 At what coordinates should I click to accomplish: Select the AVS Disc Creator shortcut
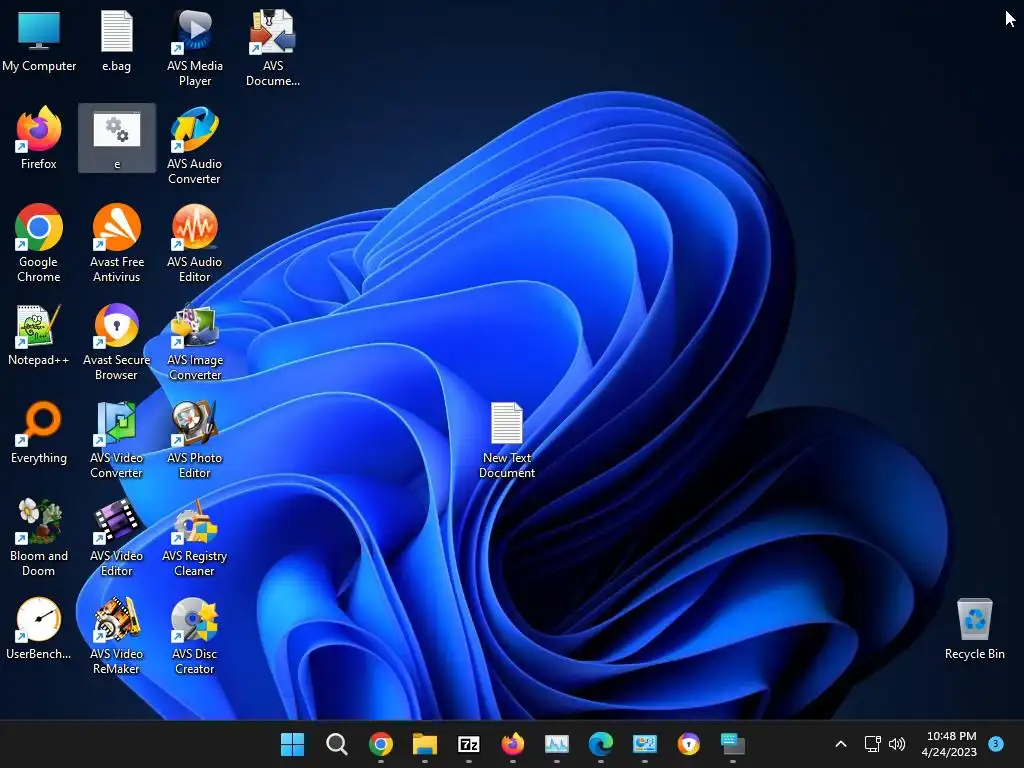[195, 635]
